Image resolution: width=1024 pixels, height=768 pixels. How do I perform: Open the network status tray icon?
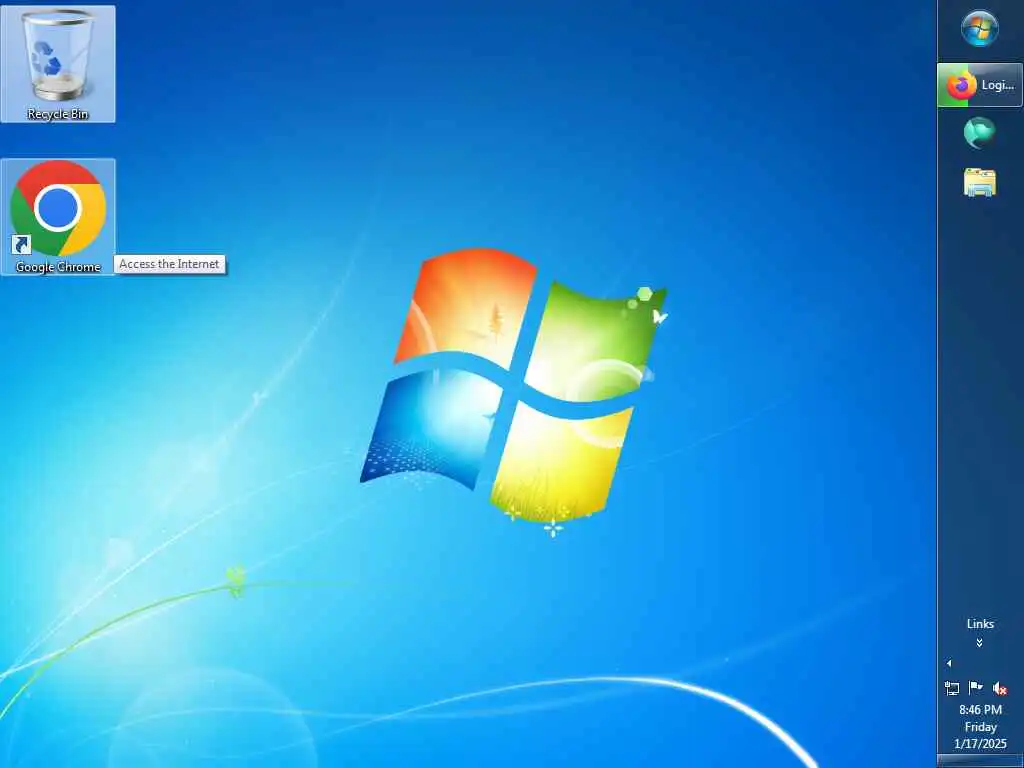[952, 688]
